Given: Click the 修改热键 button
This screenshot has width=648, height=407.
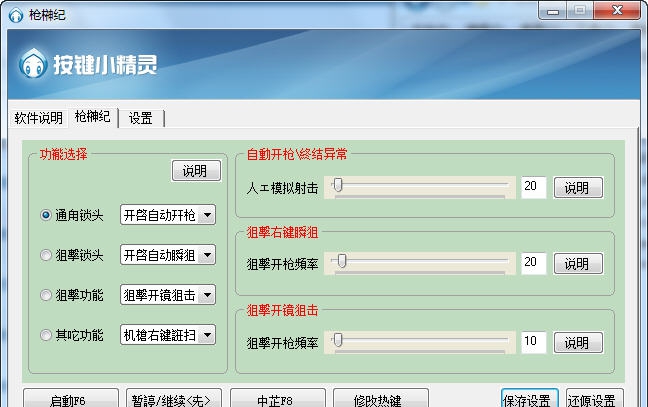Looking at the screenshot, I should click(381, 399).
